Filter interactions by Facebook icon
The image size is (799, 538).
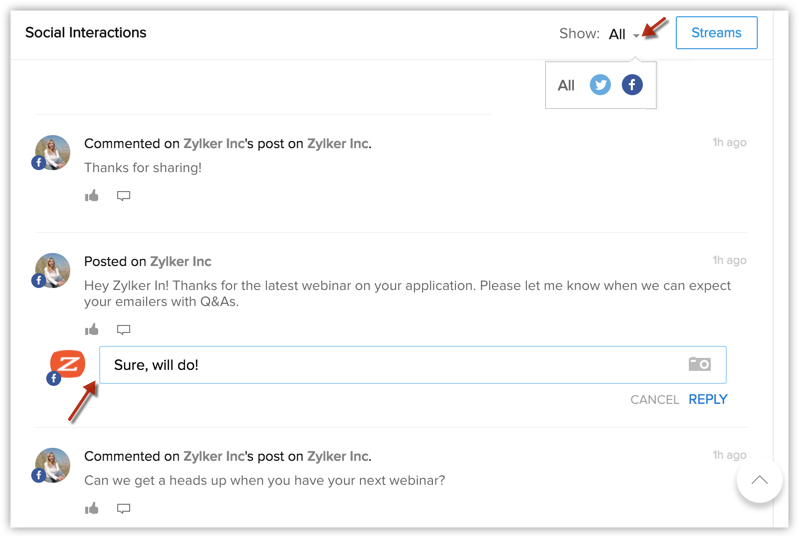632,85
